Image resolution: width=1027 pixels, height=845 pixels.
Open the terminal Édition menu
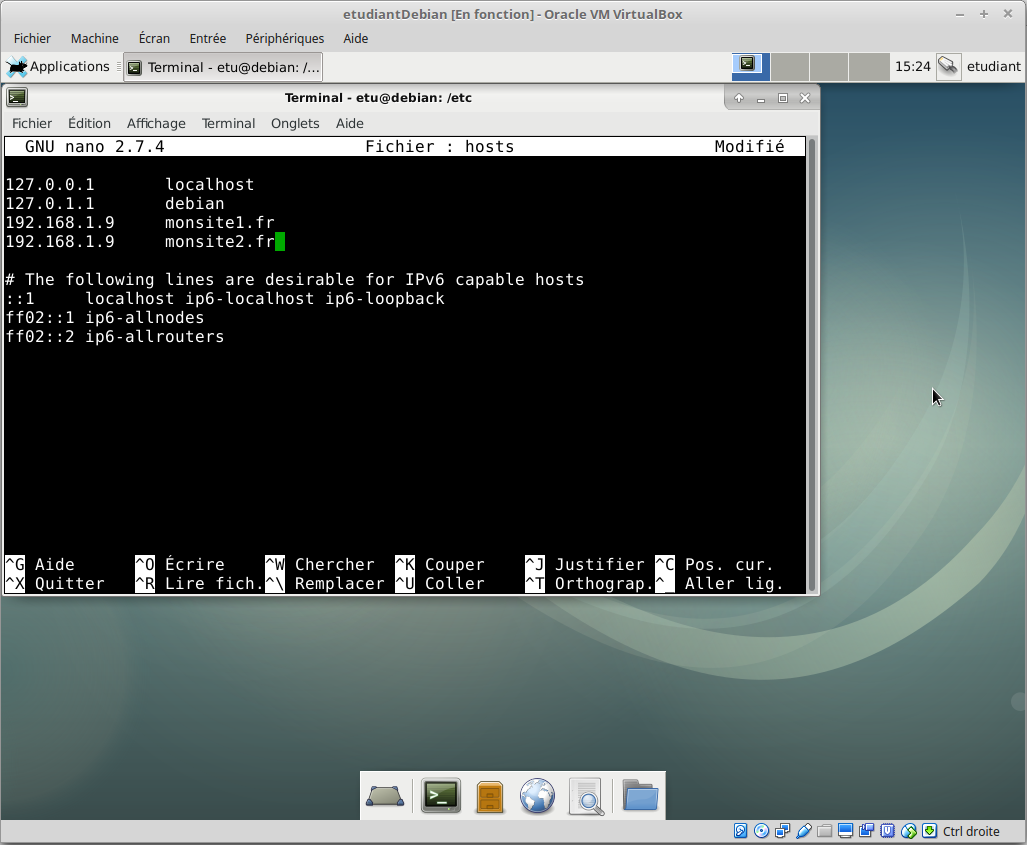point(89,123)
